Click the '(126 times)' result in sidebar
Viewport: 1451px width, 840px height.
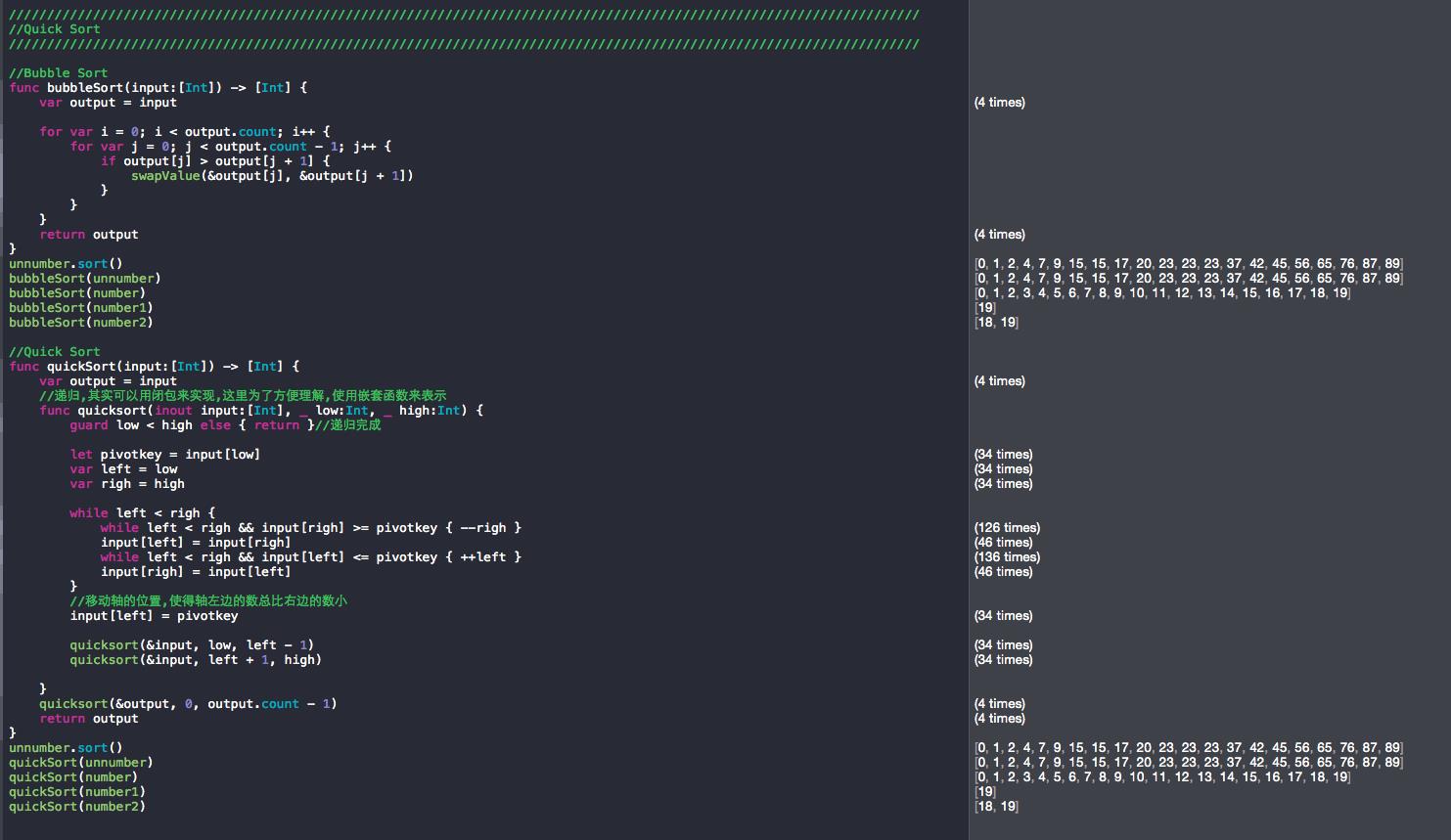[x=1007, y=528]
